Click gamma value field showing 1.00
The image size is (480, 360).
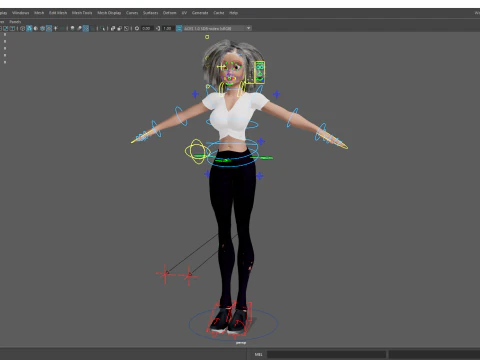(167, 28)
